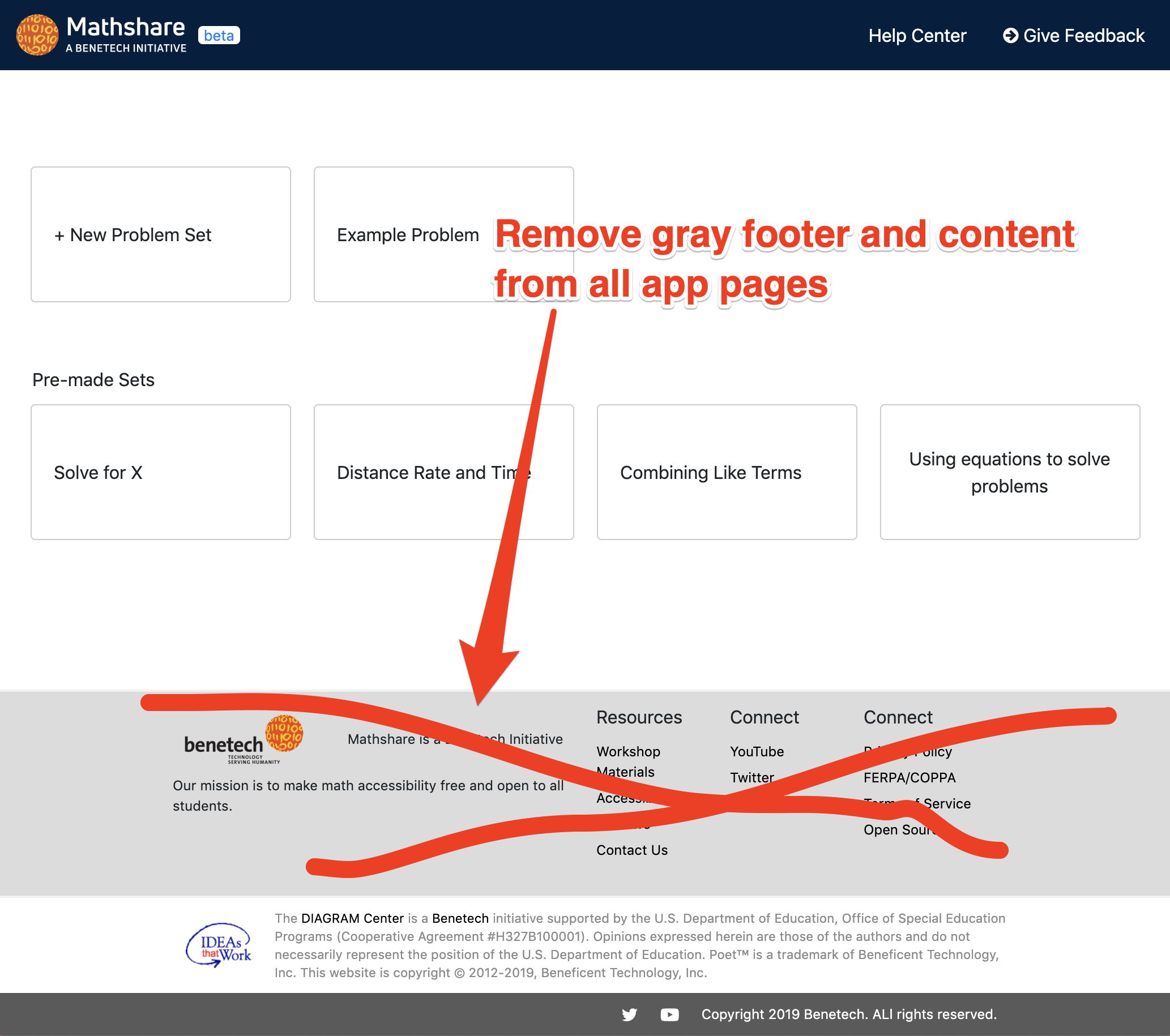This screenshot has width=1170, height=1036.
Task: Click the Contact Us footer link
Action: tap(632, 850)
